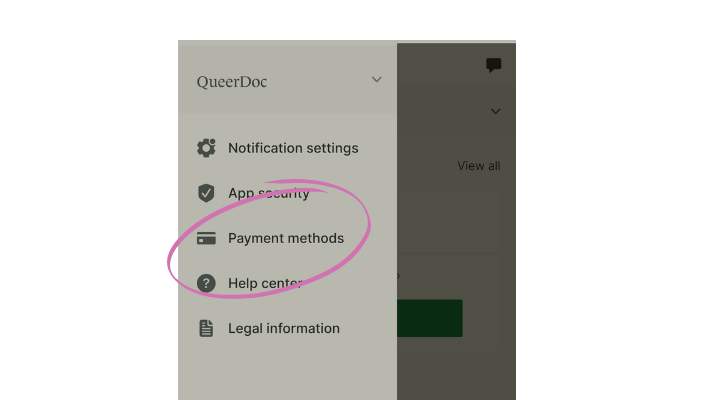This screenshot has width=720, height=400.
Task: Click the Legal information document icon
Action: pyautogui.click(x=206, y=328)
